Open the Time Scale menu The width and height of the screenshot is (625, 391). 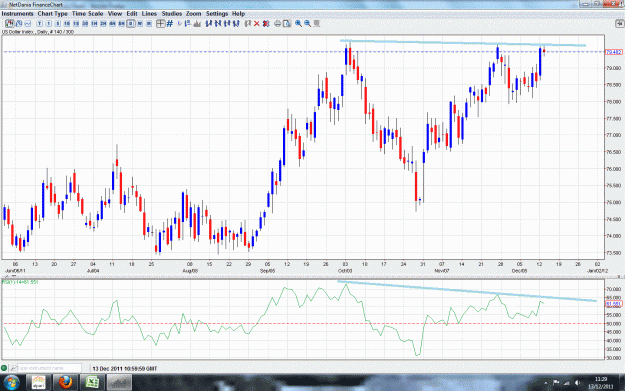[x=88, y=14]
